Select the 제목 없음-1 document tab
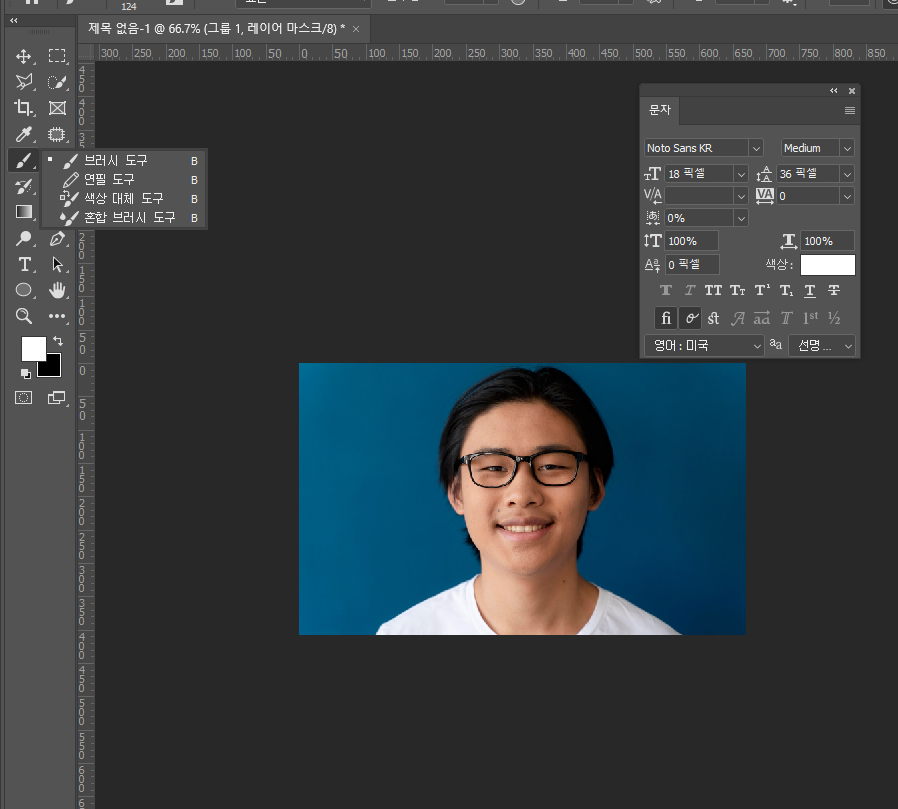Viewport: 898px width, 809px height. 216,29
